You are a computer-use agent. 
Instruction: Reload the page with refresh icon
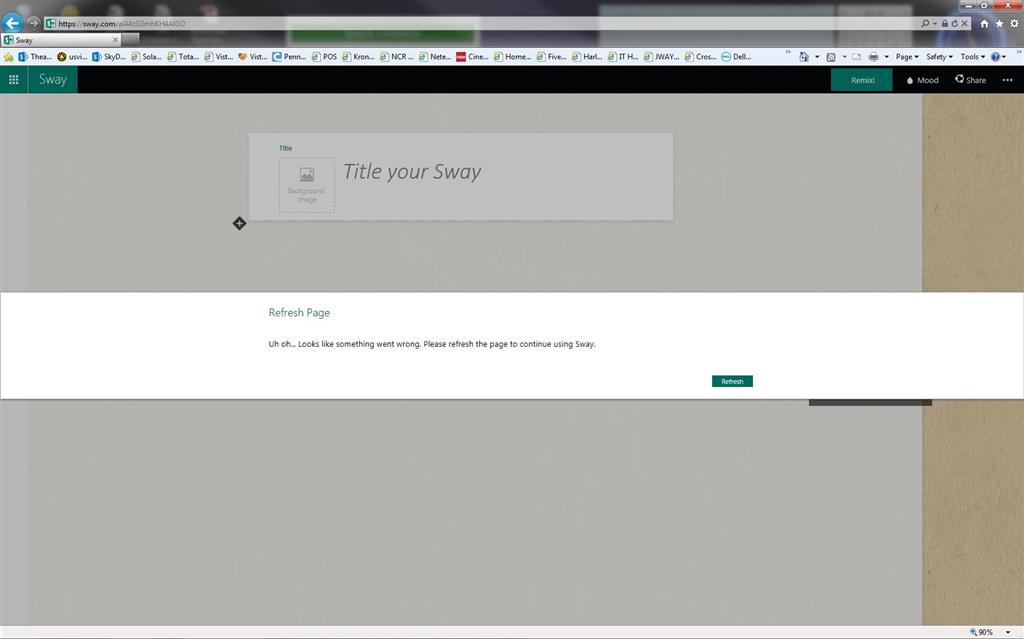point(954,24)
